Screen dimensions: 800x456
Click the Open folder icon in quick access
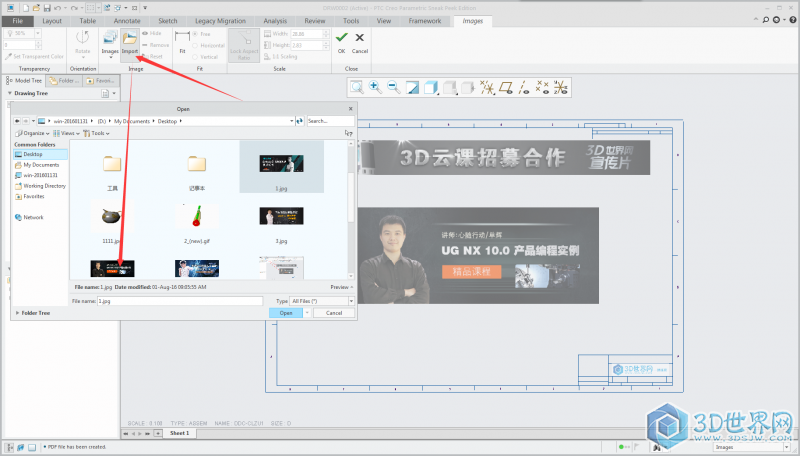coord(36,8)
